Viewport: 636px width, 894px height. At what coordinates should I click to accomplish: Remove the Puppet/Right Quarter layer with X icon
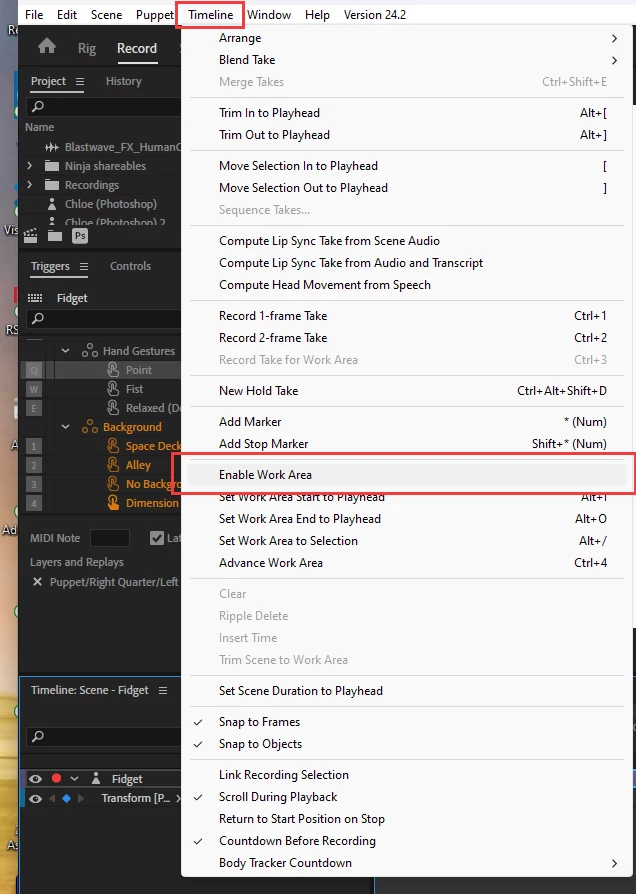pyautogui.click(x=37, y=582)
